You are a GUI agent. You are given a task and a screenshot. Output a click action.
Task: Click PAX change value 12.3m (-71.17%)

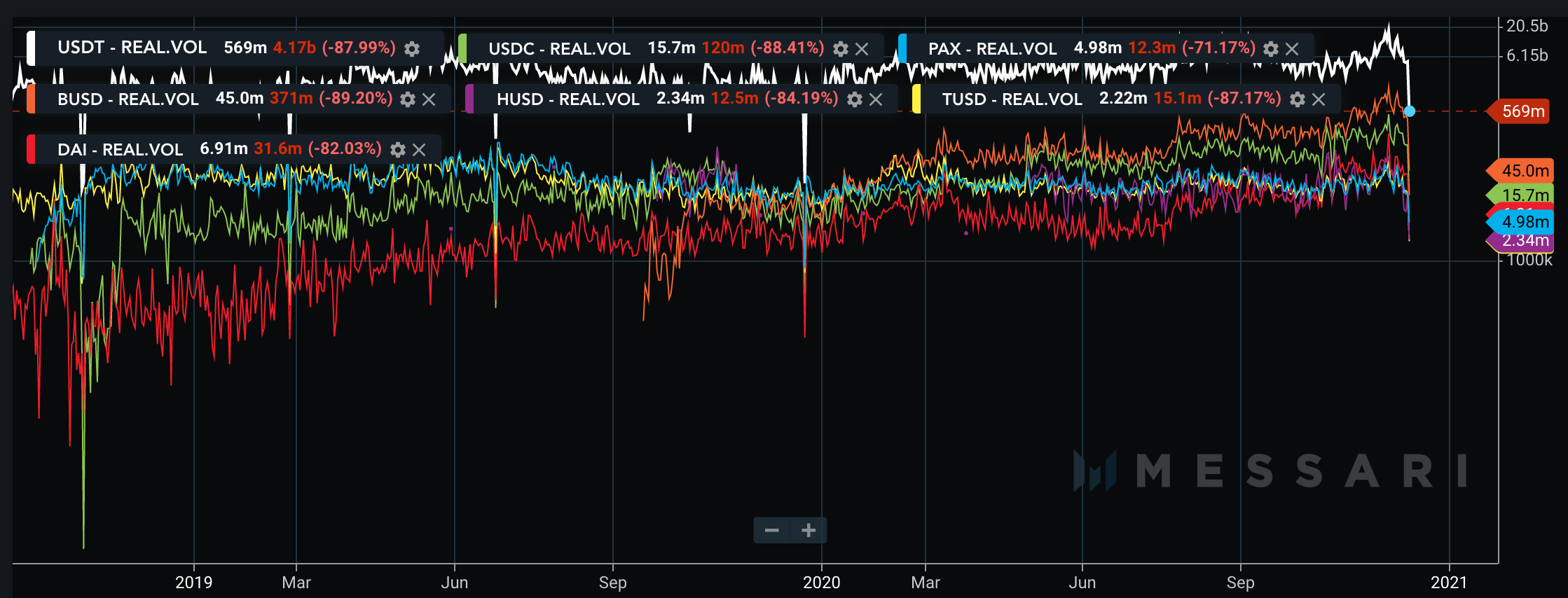1192,48
